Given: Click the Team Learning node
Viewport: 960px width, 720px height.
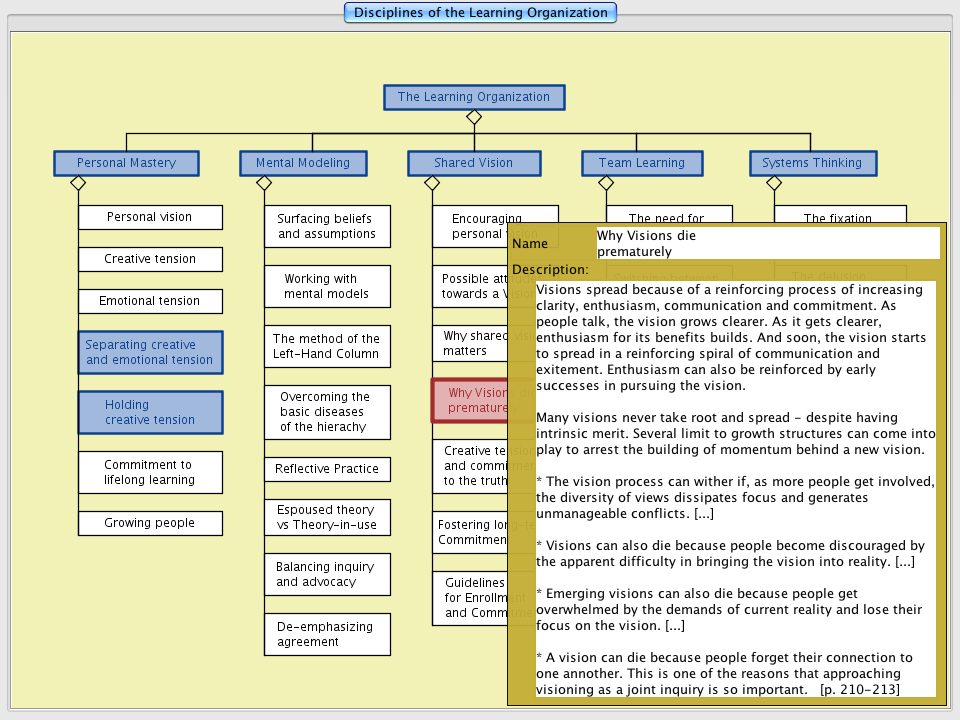Looking at the screenshot, I should pyautogui.click(x=642, y=163).
